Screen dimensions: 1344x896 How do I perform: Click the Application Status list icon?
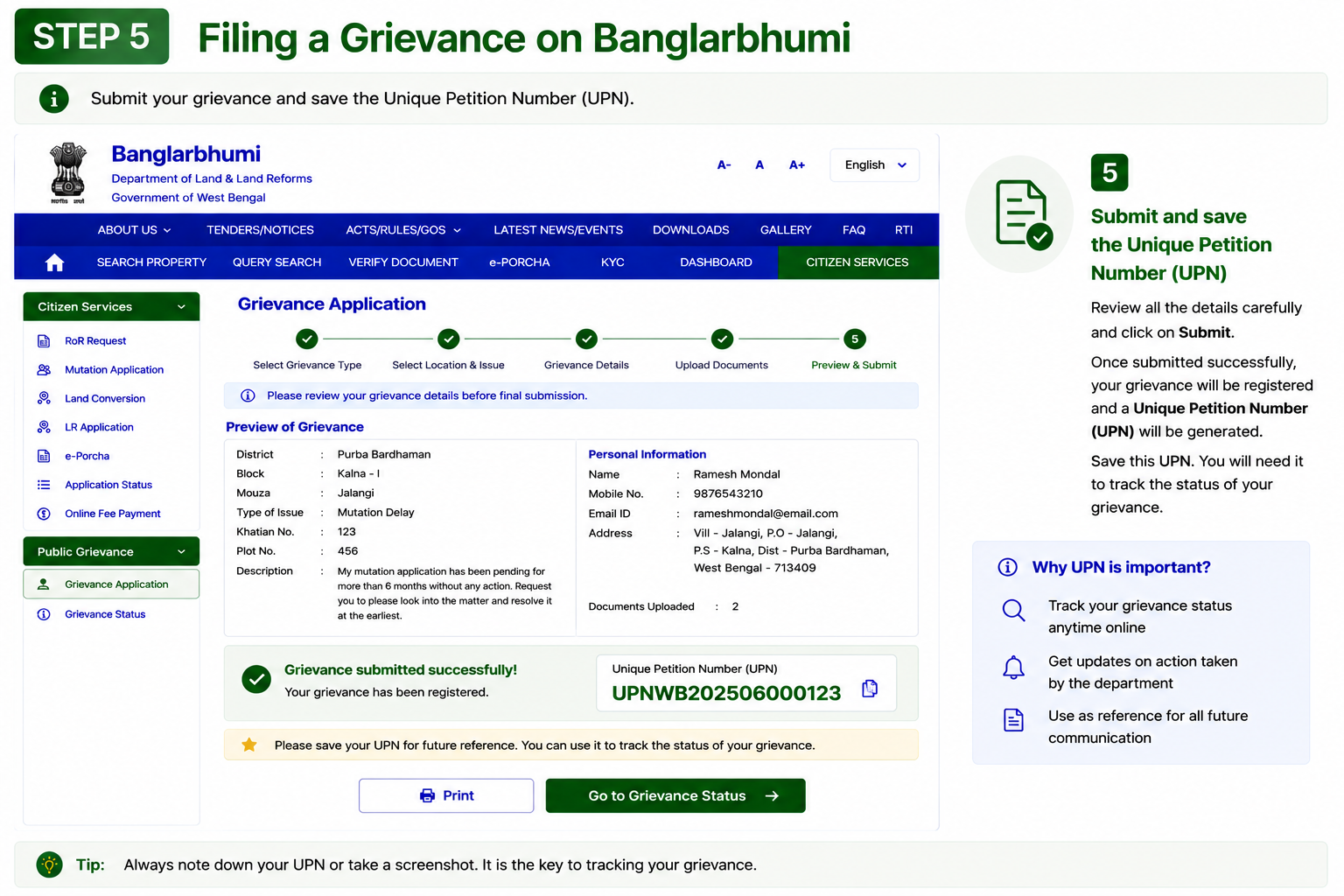click(44, 485)
